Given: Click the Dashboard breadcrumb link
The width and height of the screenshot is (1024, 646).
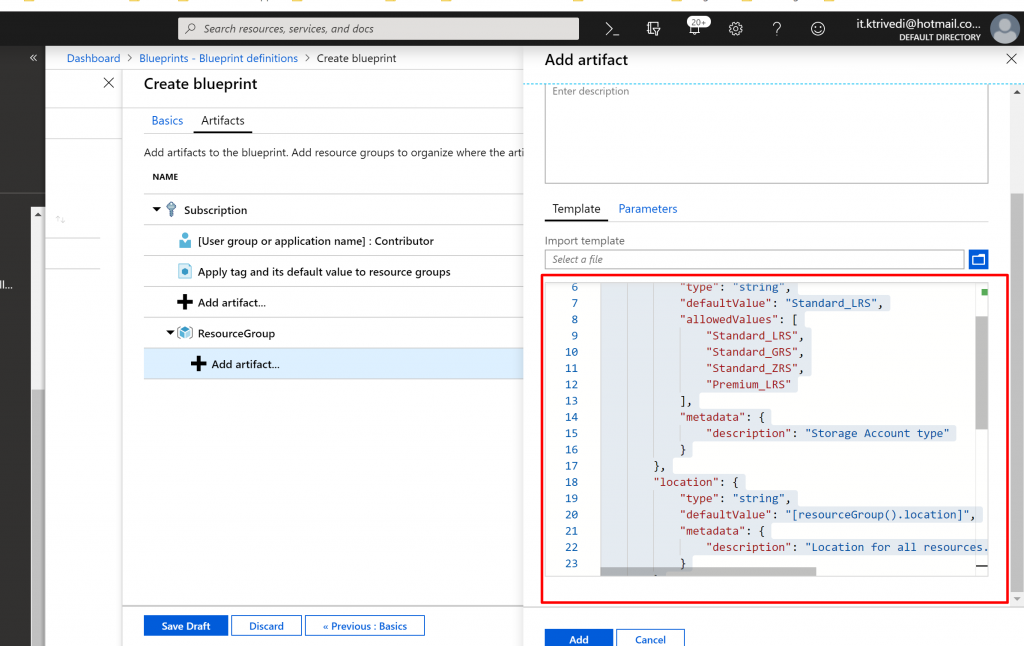Looking at the screenshot, I should tap(93, 58).
